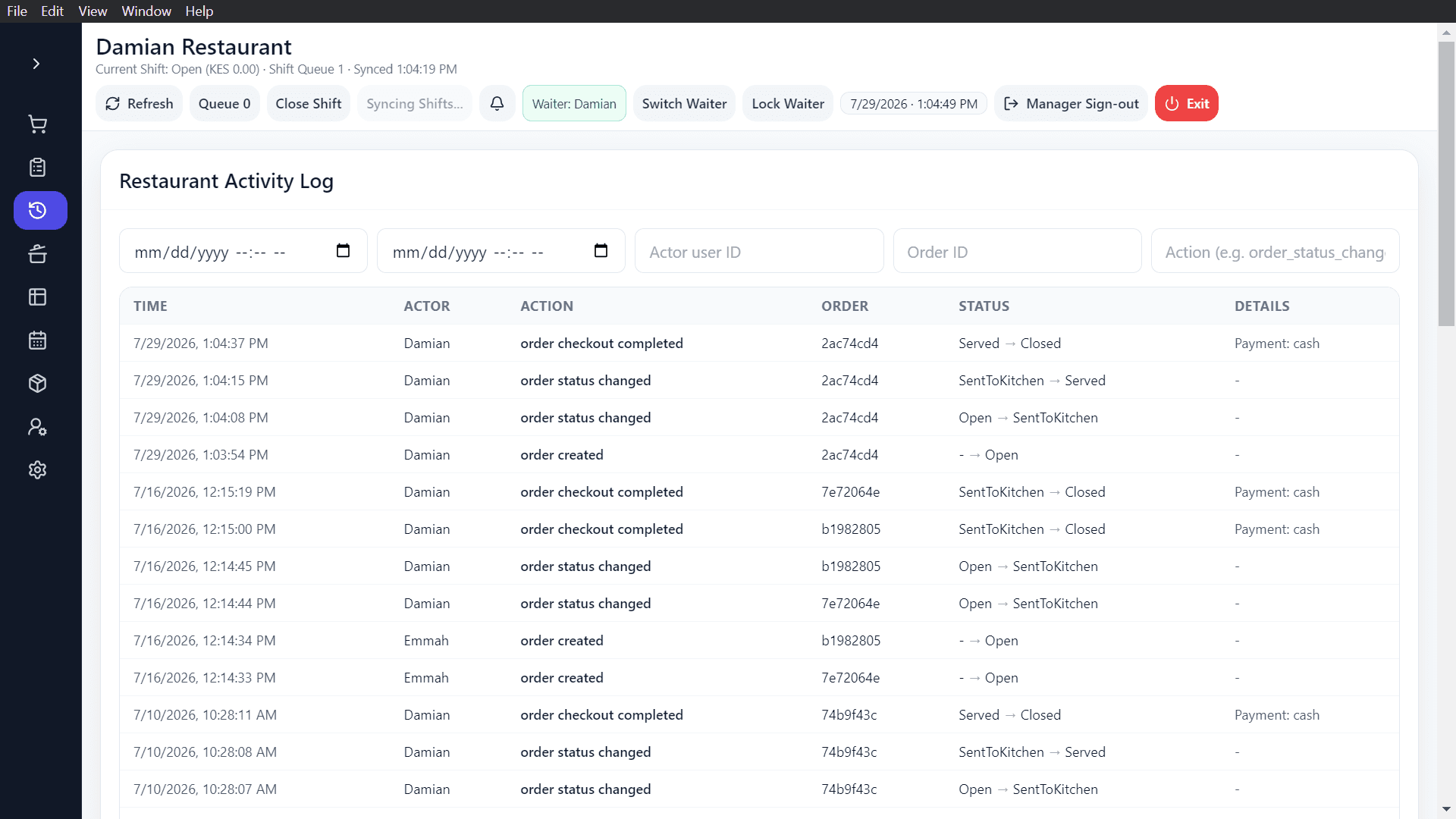1456x819 pixels.
Task: Click the notification bell icon
Action: pos(497,103)
